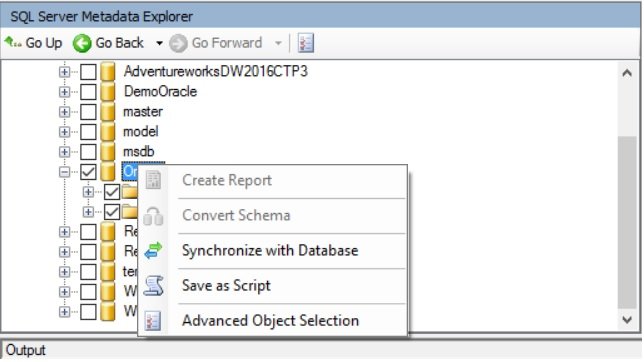Expand the msdb database node
This screenshot has height=362, width=644.
click(x=64, y=152)
